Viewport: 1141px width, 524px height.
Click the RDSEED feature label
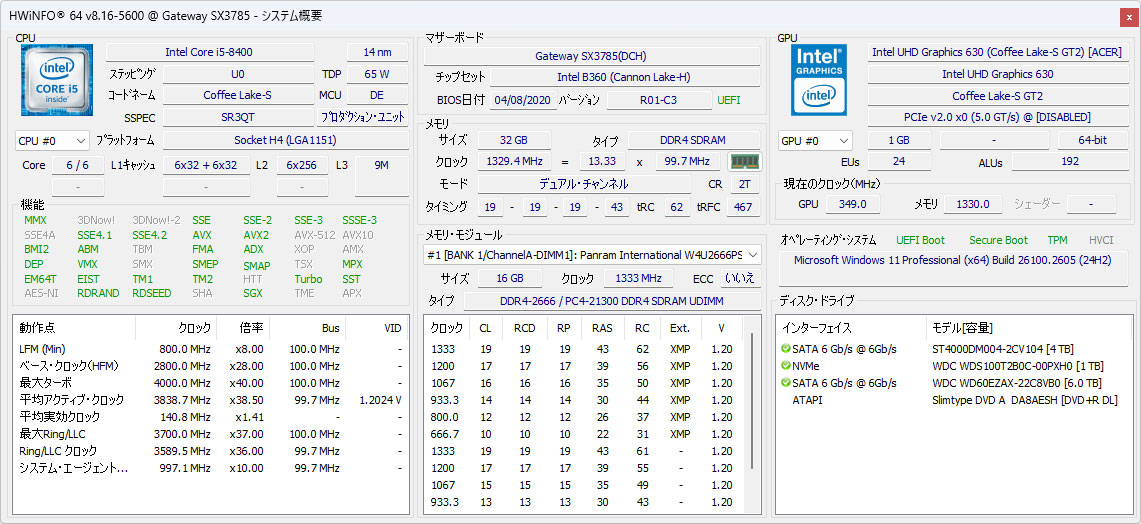point(152,293)
